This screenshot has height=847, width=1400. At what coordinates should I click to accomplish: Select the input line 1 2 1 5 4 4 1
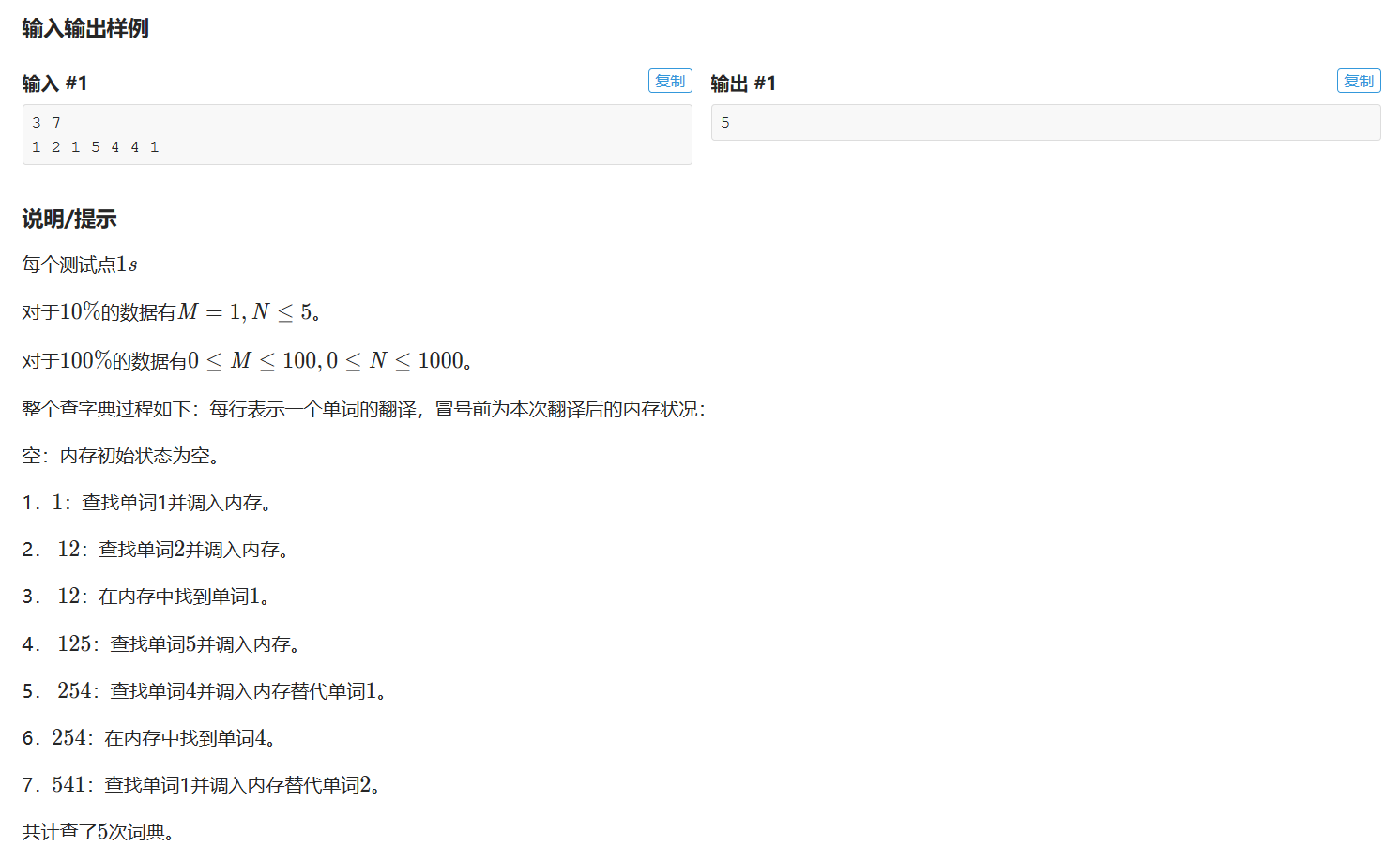point(95,146)
